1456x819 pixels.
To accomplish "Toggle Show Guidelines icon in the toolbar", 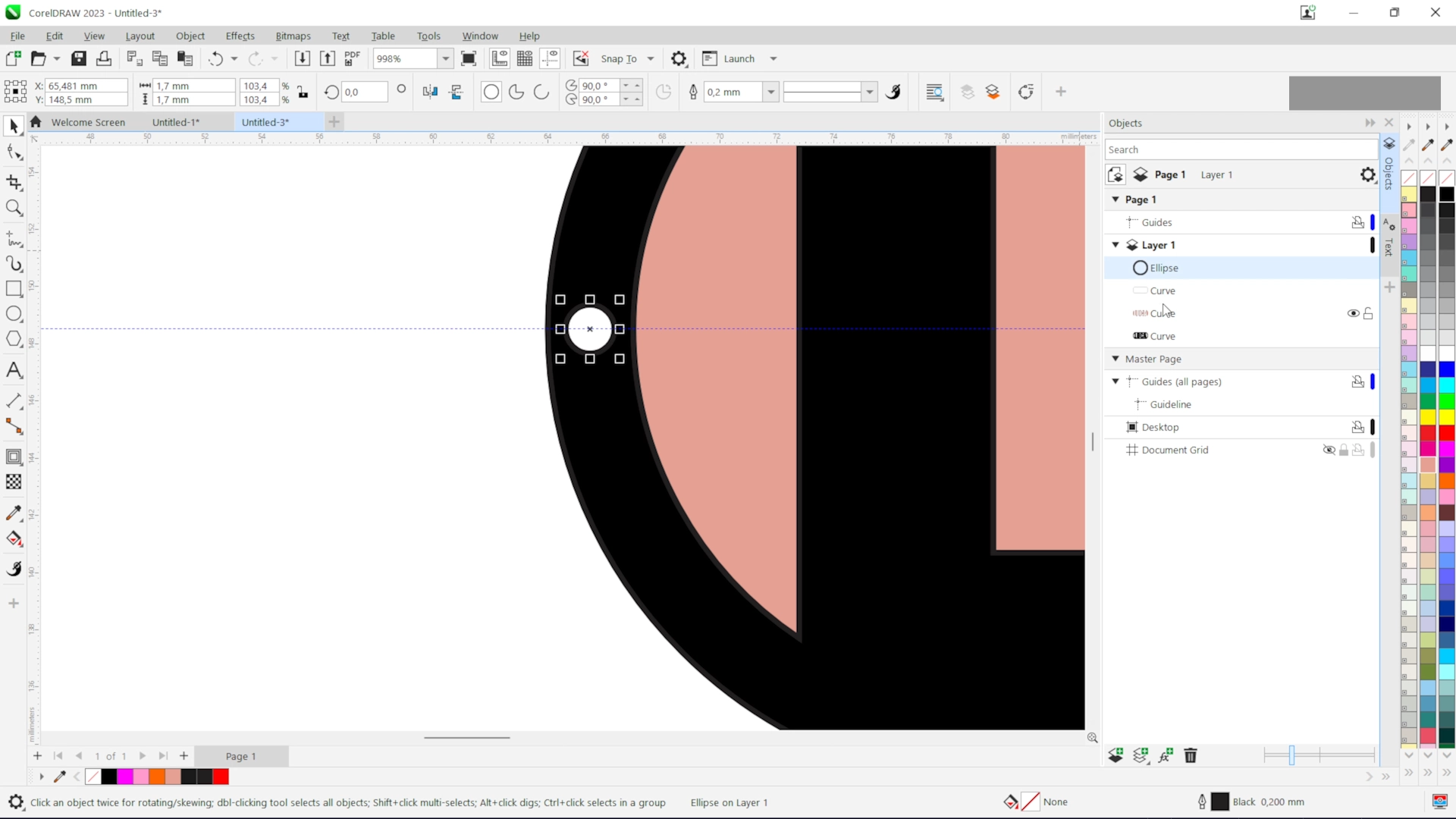I will [550, 58].
